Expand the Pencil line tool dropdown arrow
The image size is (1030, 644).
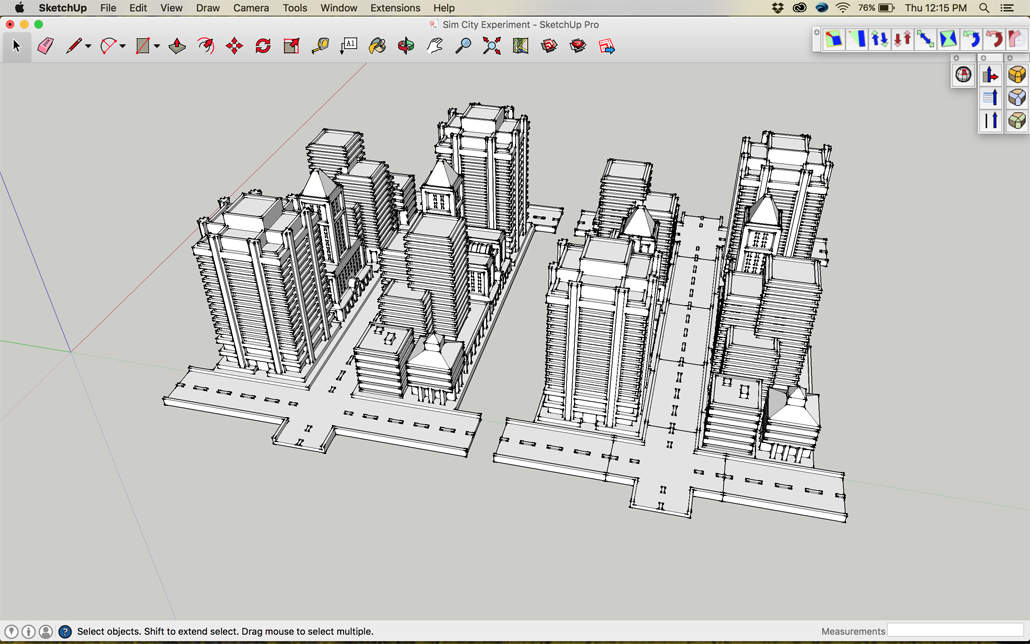[x=88, y=47]
